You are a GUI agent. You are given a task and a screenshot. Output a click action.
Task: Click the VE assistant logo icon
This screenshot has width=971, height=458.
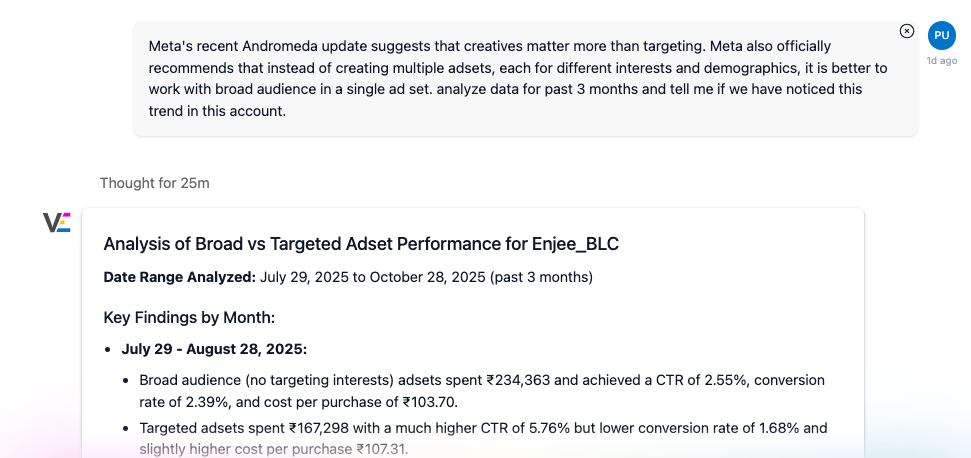[x=57, y=222]
